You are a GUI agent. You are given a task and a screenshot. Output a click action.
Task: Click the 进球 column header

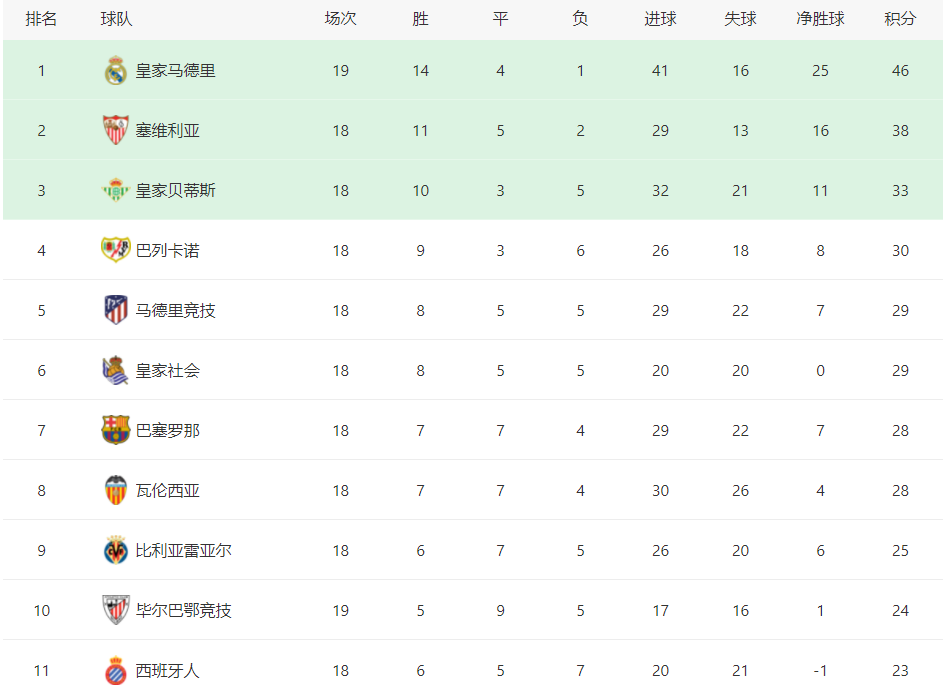(x=660, y=19)
